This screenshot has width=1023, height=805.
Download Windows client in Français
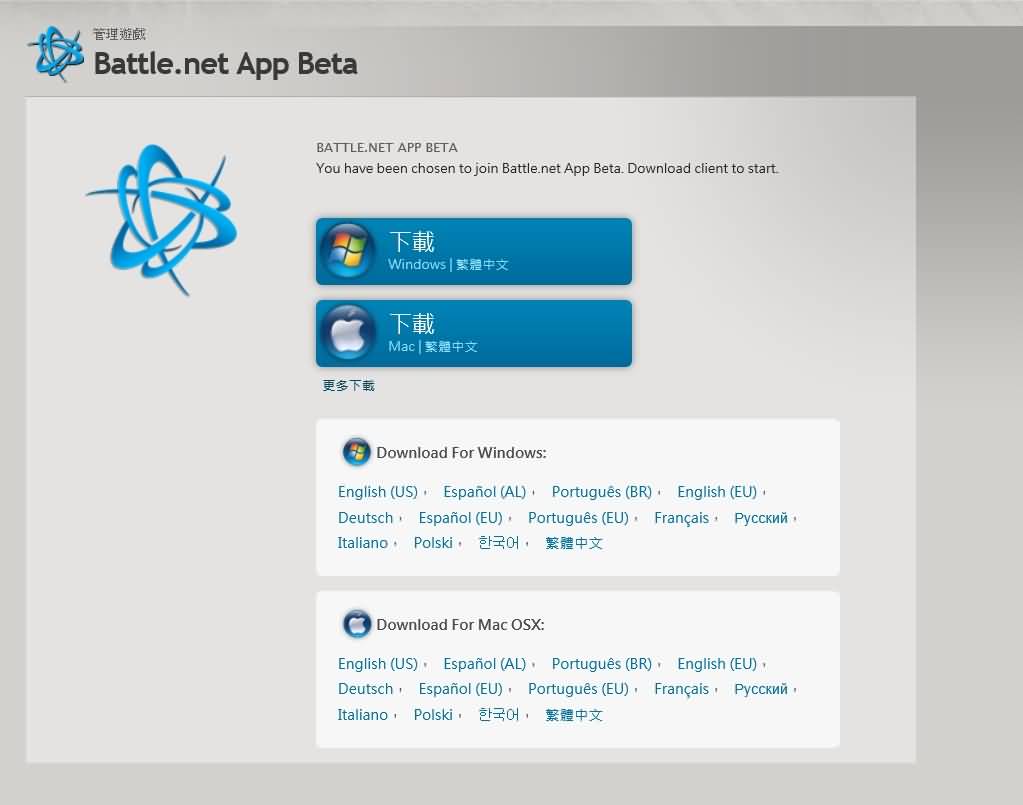coord(681,518)
